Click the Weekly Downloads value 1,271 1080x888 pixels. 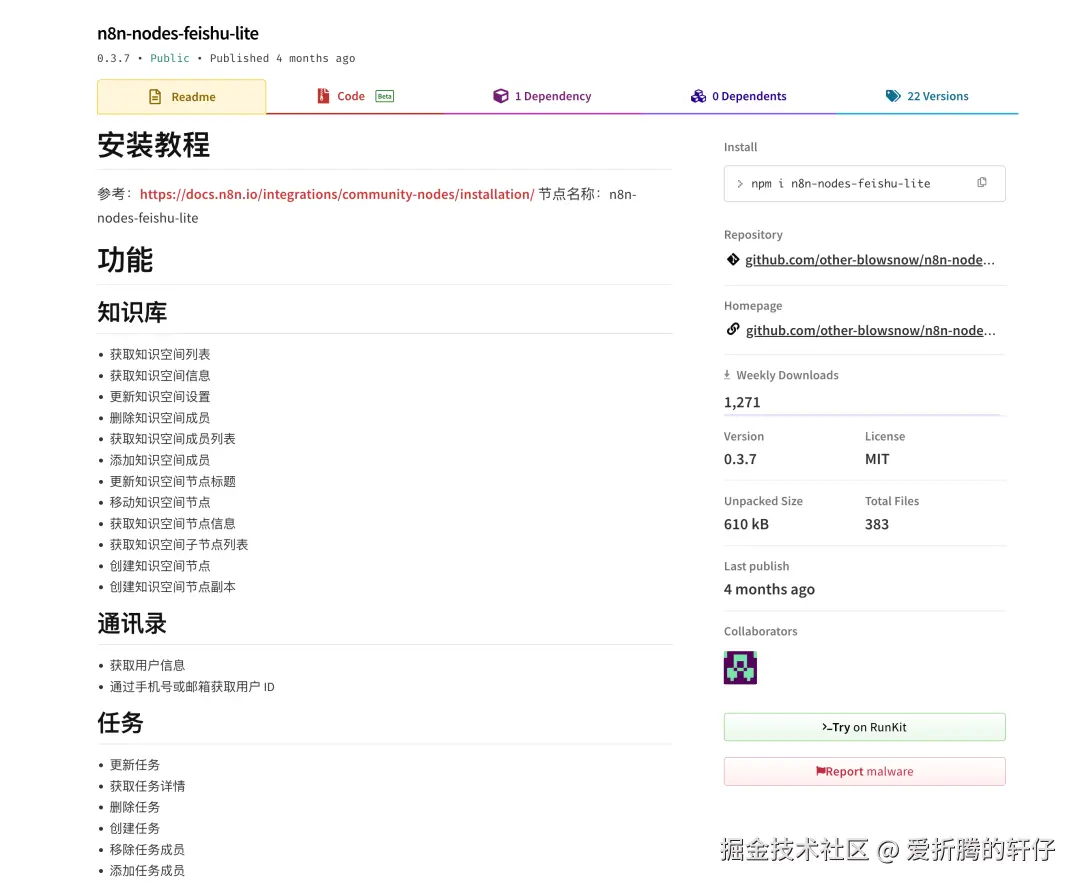[x=742, y=402]
